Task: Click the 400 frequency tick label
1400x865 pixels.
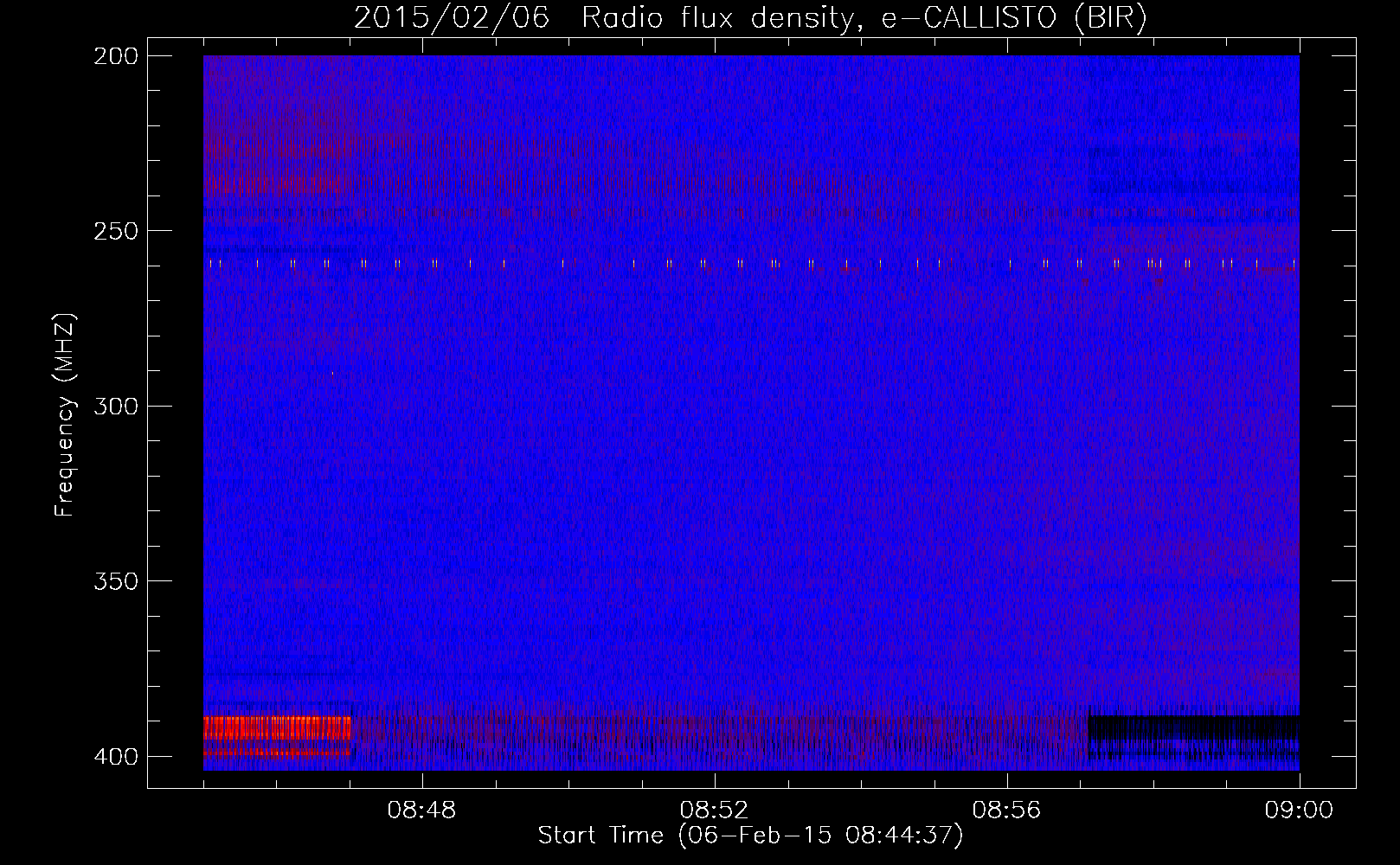Action: coord(115,757)
